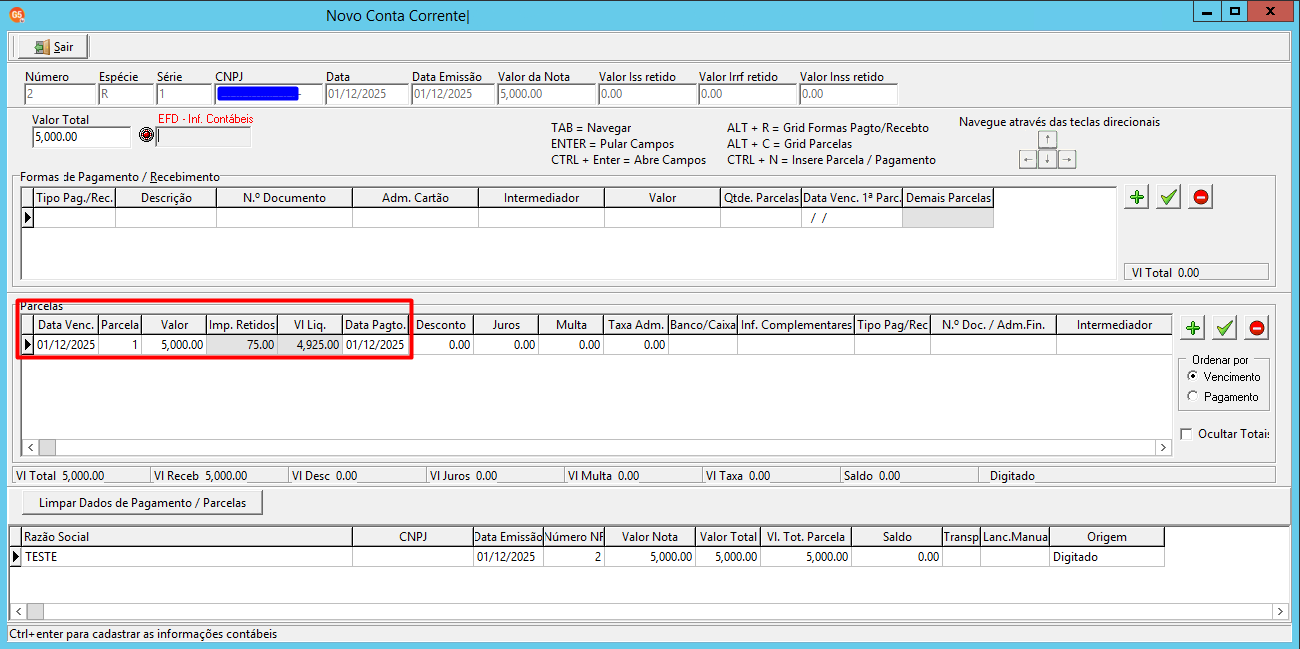Image resolution: width=1300 pixels, height=649 pixels.
Task: Click the Origem column header
Action: [x=1107, y=537]
